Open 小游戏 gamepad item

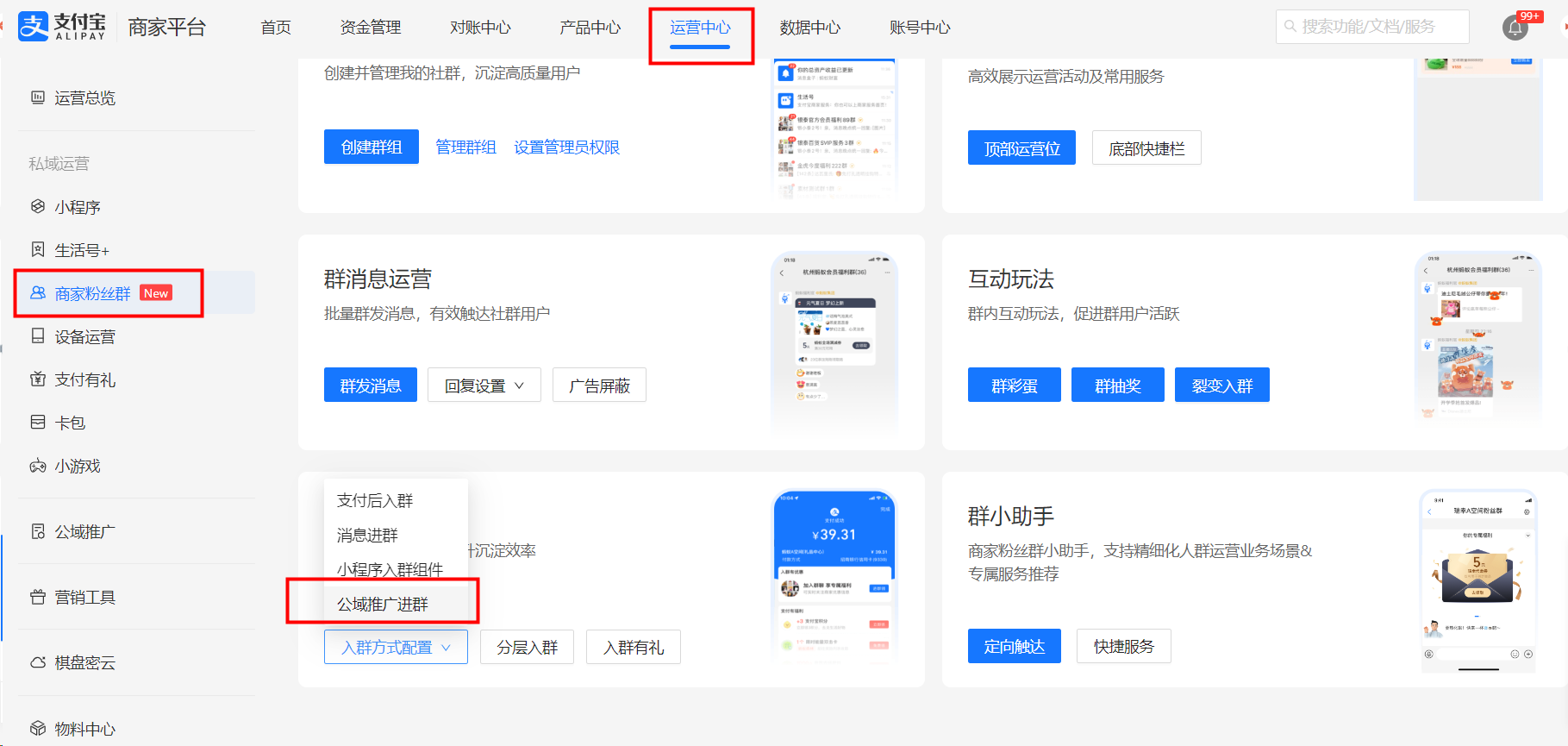[x=78, y=466]
